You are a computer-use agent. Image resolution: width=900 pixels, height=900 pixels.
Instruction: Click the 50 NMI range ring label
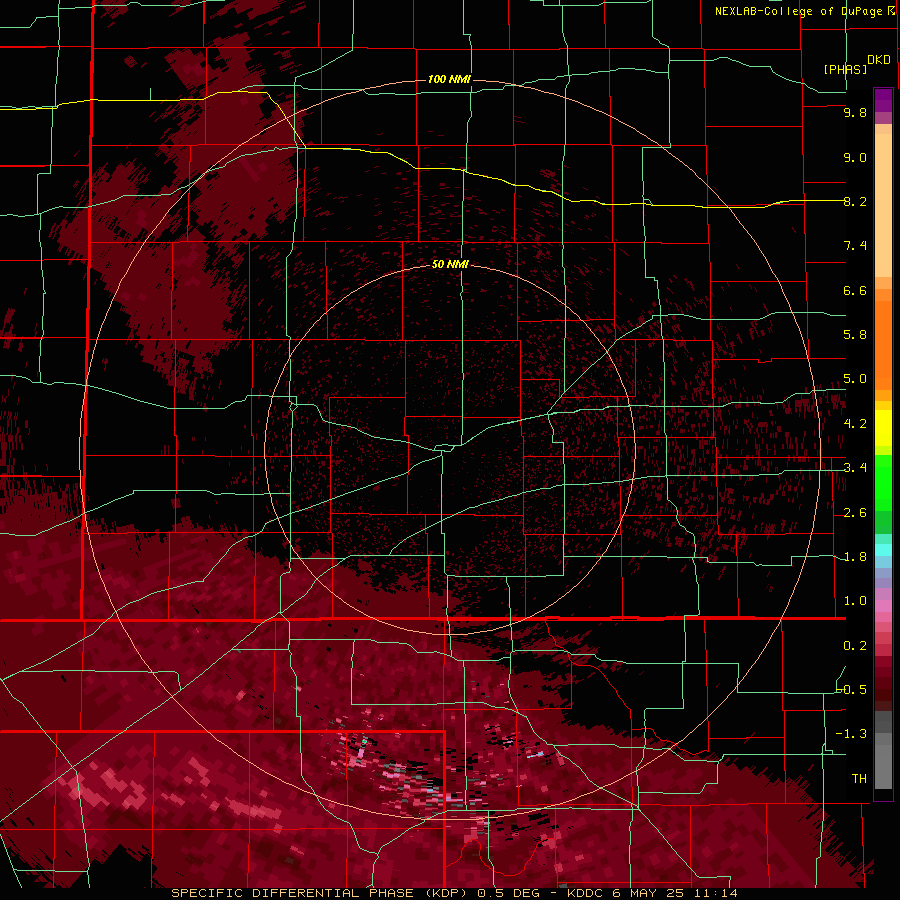[x=450, y=264]
